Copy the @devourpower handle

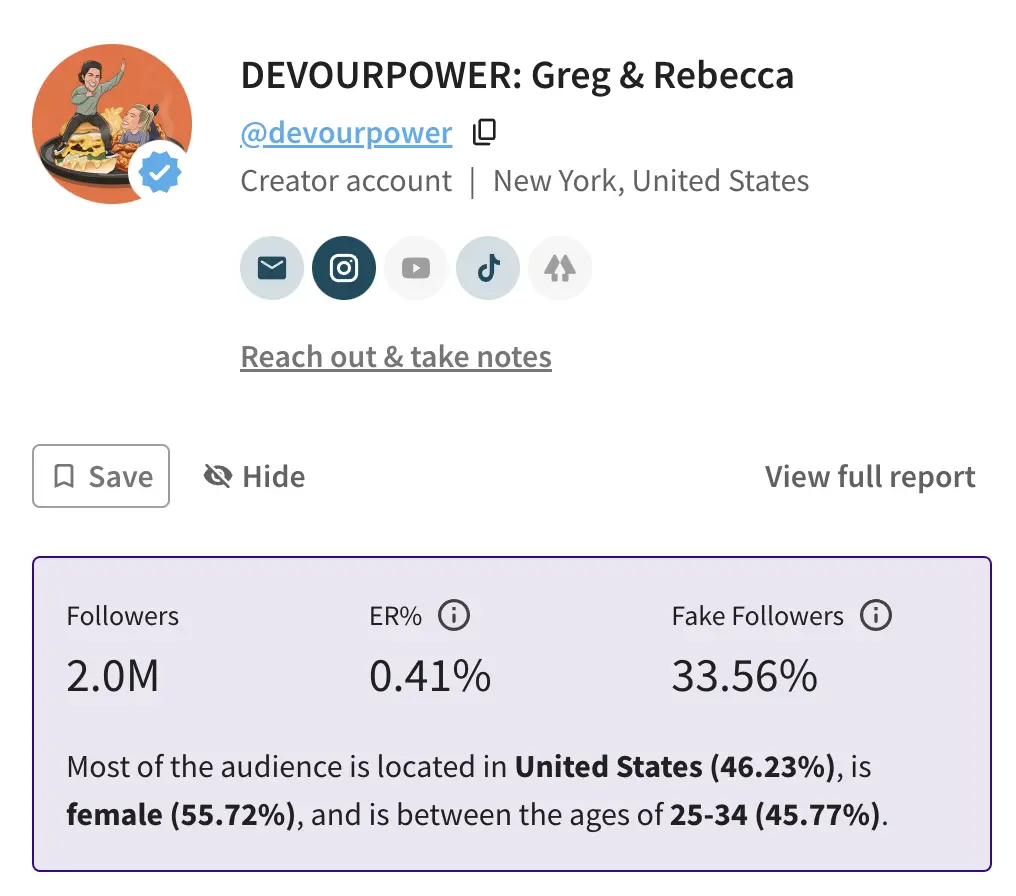tap(484, 131)
